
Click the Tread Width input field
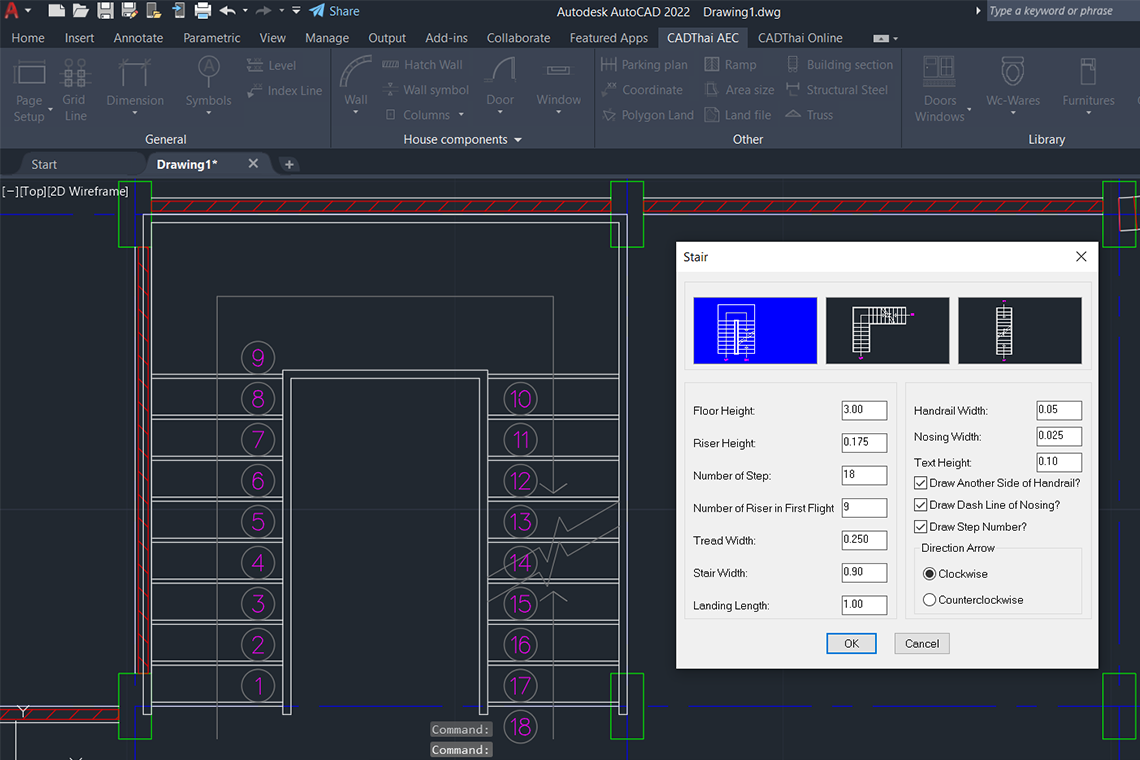pyautogui.click(x=864, y=540)
